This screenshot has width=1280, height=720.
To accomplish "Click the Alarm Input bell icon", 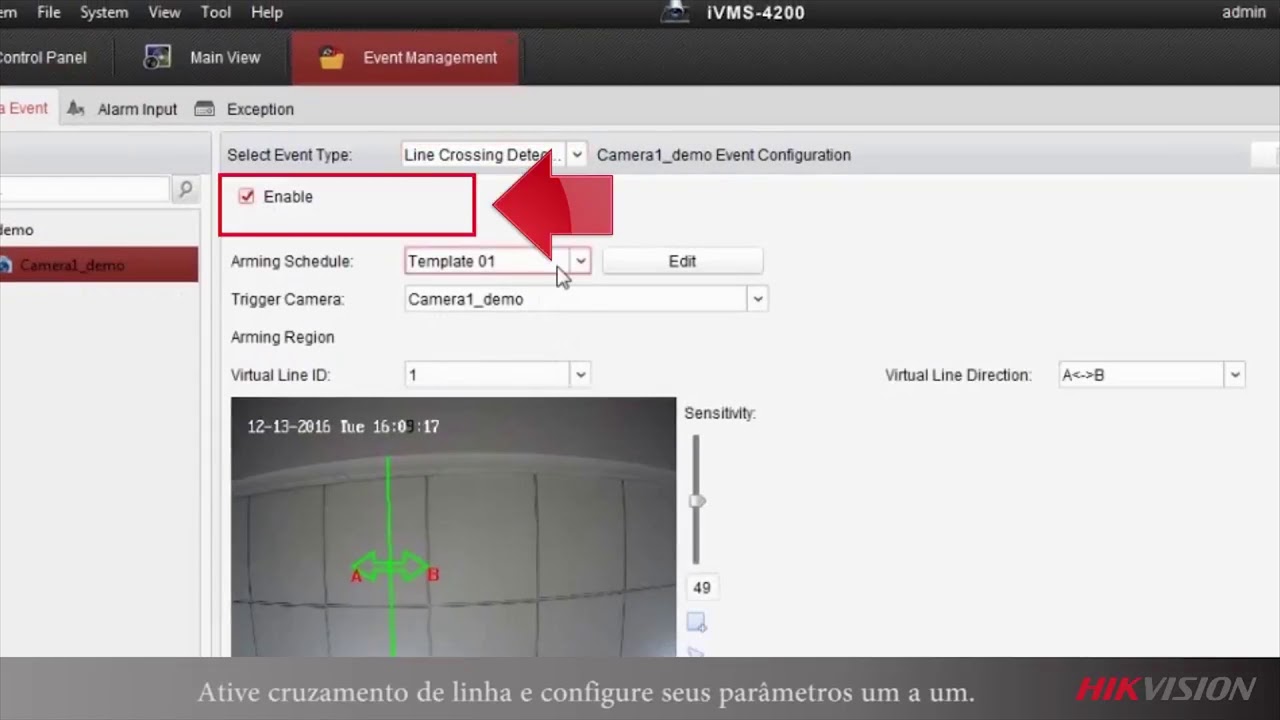I will [78, 109].
